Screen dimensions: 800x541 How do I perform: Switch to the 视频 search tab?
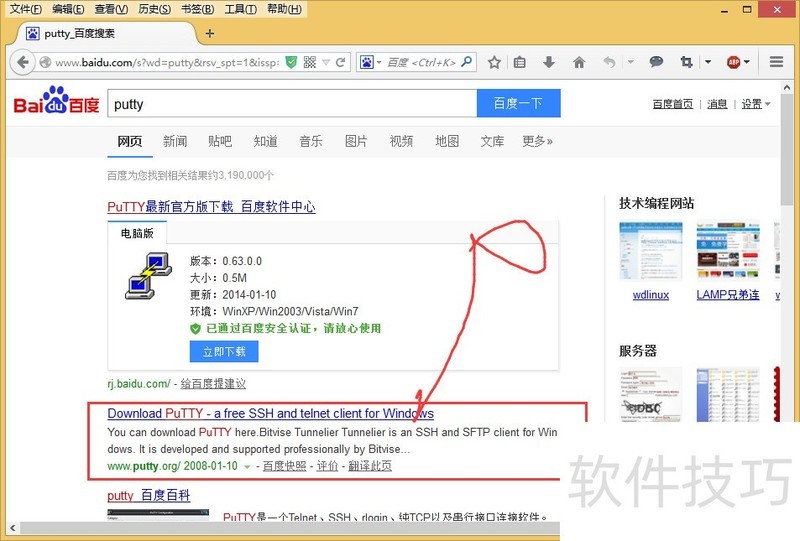click(401, 141)
